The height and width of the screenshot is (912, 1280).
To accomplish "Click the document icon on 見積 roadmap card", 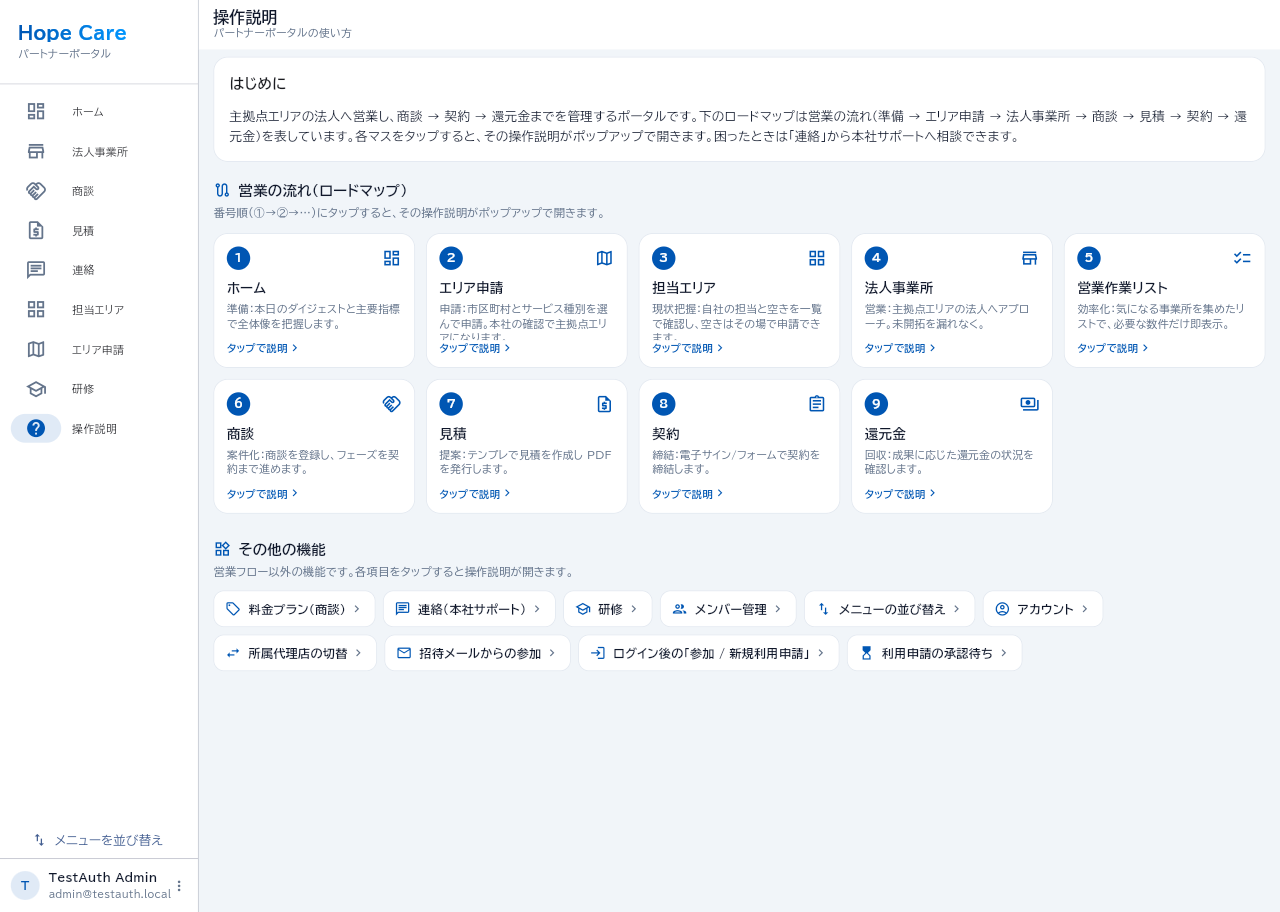I will (x=604, y=404).
